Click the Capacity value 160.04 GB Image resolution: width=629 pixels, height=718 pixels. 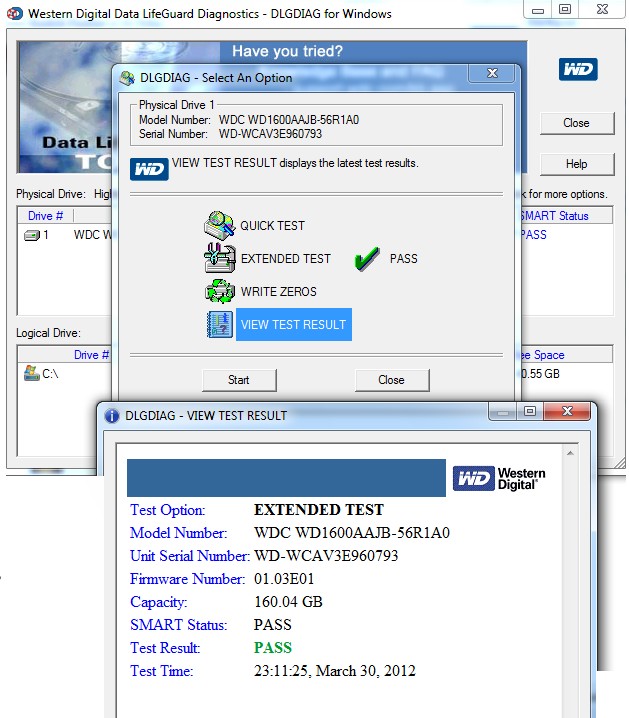click(288, 602)
